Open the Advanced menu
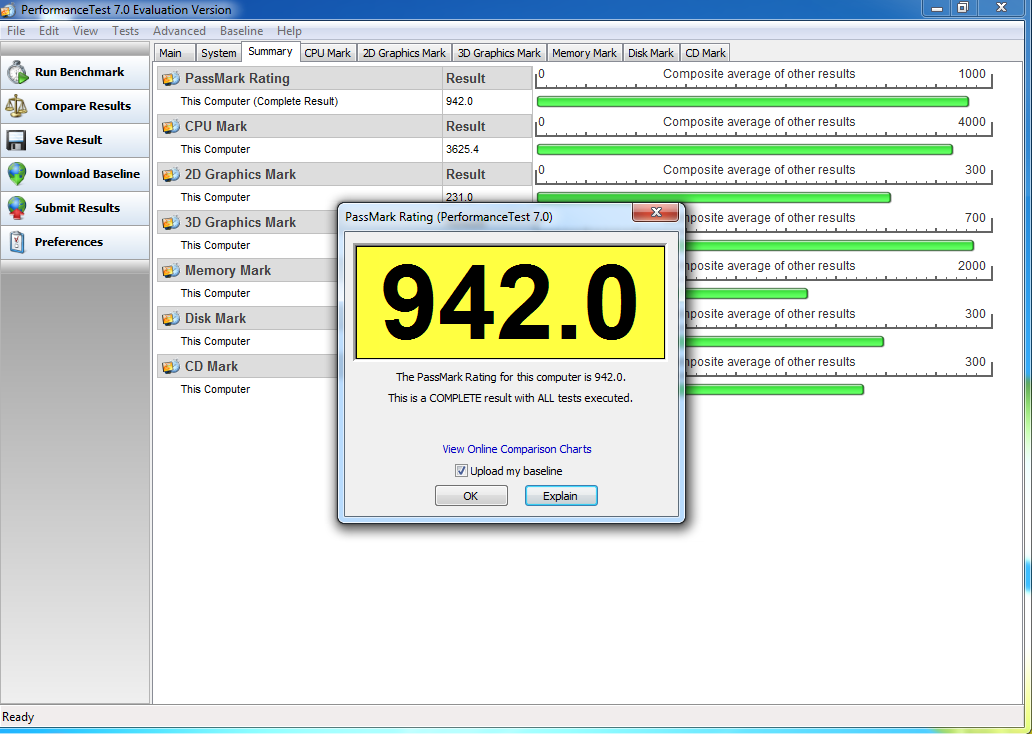 pyautogui.click(x=179, y=31)
